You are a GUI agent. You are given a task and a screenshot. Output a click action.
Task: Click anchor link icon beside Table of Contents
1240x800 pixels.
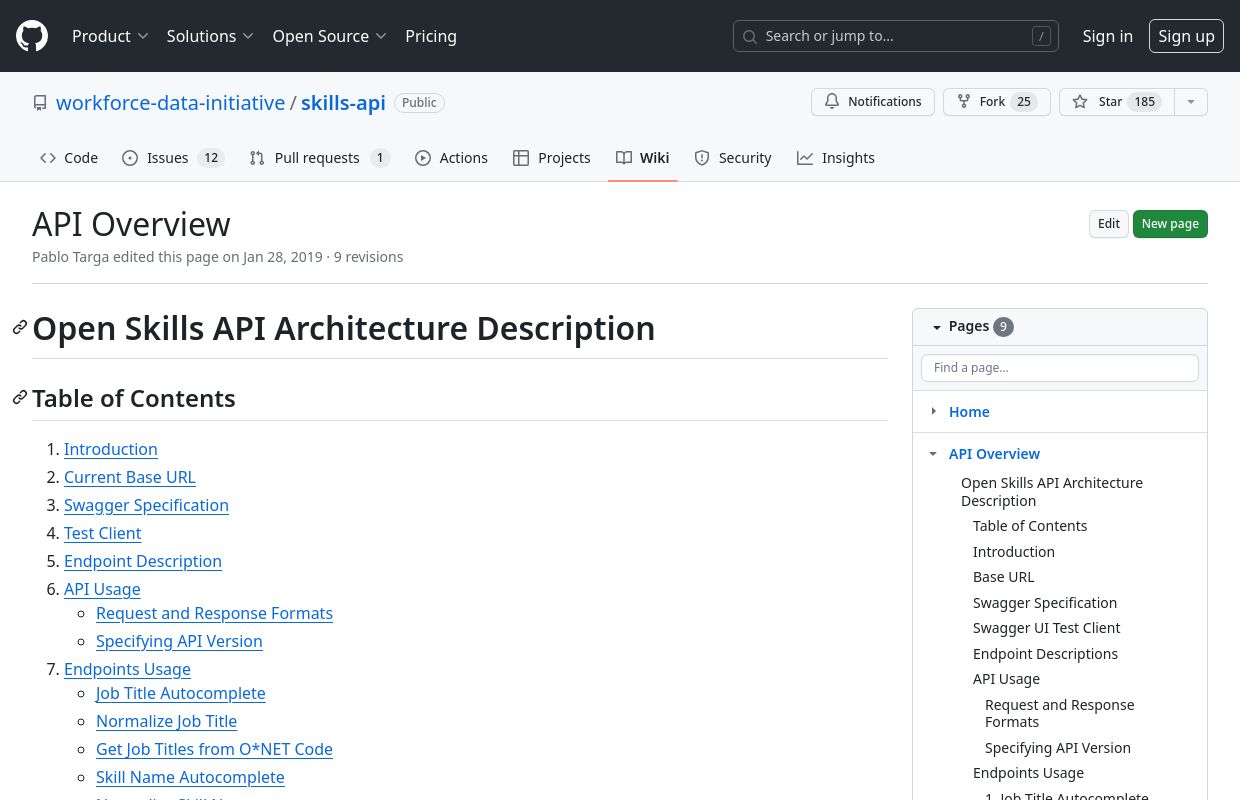click(x=20, y=398)
